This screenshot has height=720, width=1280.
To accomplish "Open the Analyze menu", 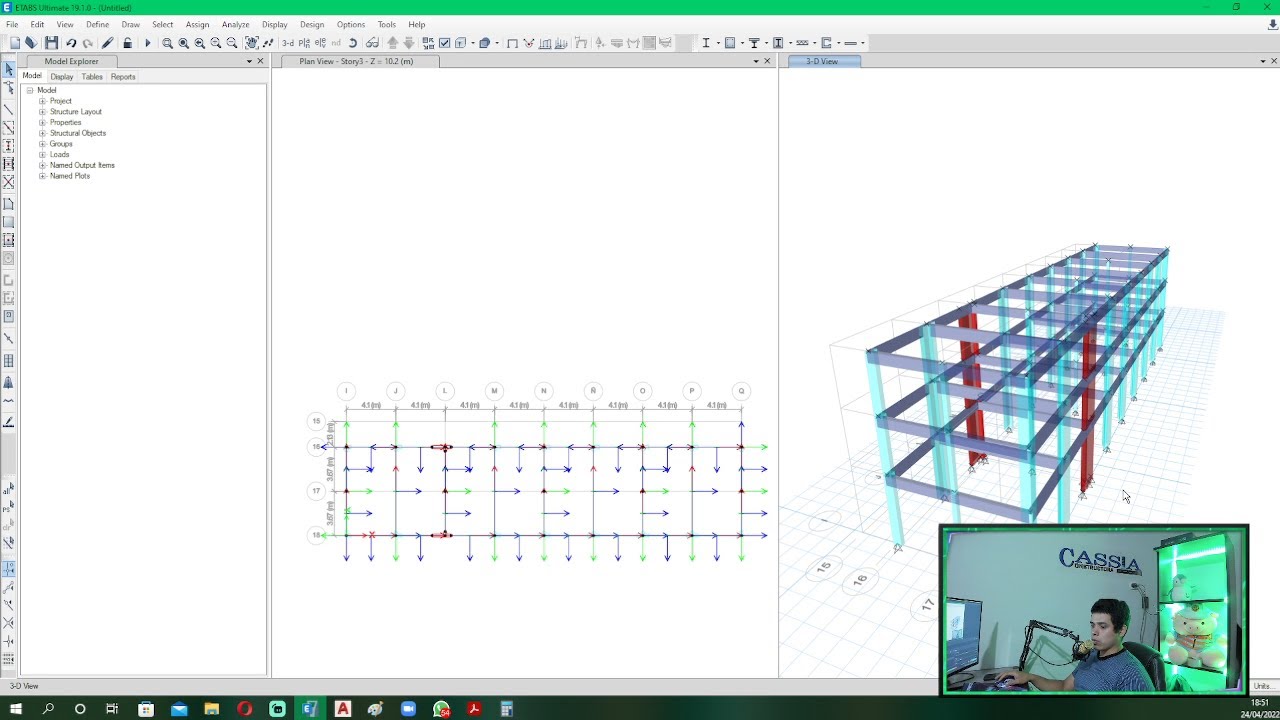I will coord(236,24).
